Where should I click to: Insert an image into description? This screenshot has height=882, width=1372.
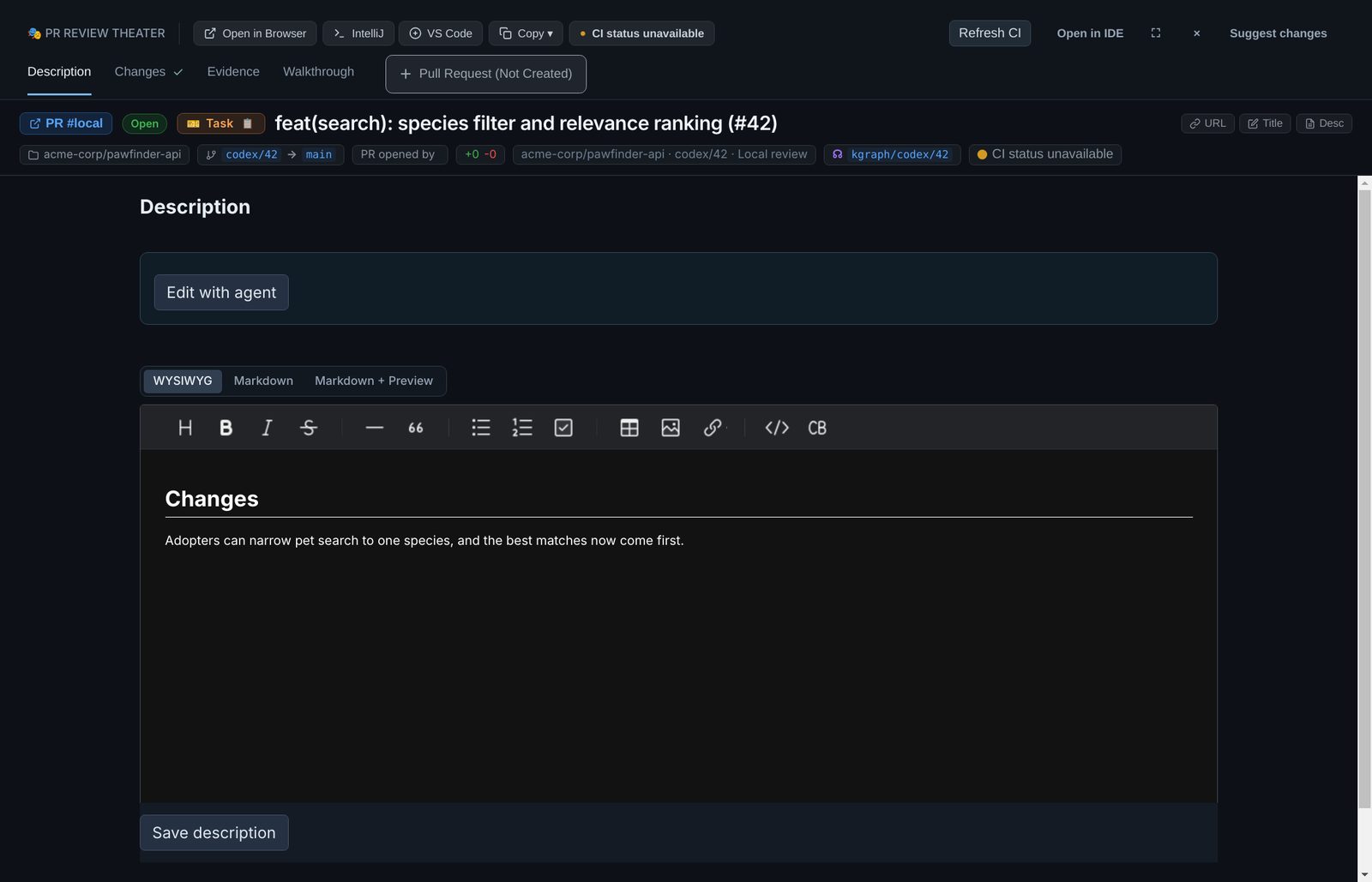coord(671,428)
